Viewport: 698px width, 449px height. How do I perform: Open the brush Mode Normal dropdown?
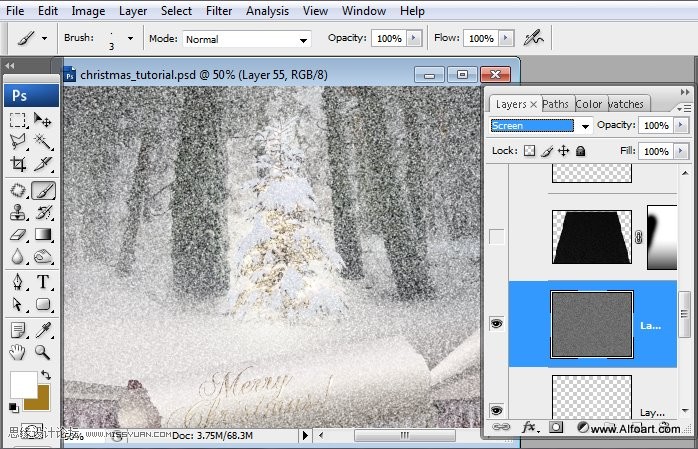(x=304, y=39)
